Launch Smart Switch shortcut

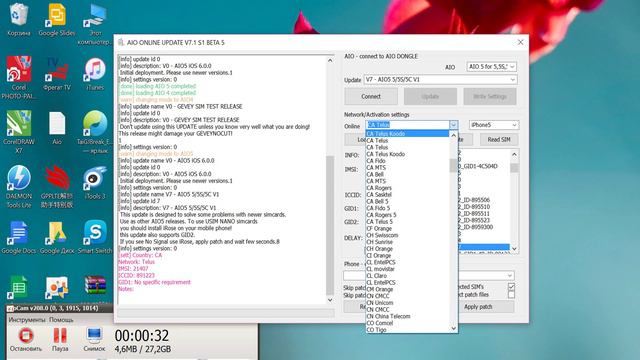point(95,237)
